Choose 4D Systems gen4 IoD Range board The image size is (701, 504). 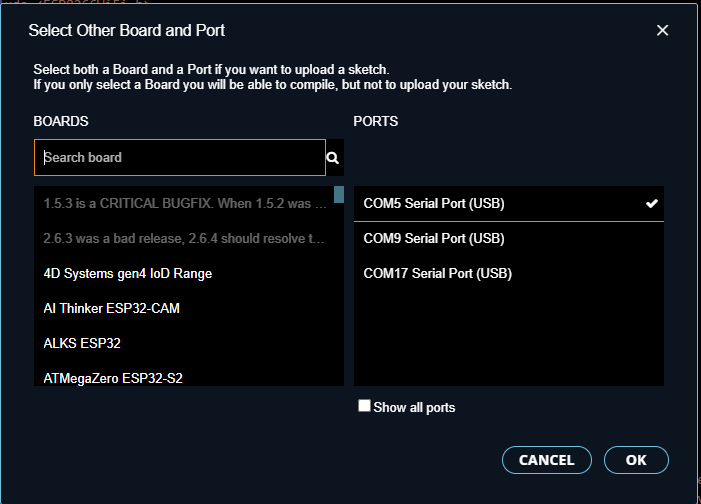184,273
